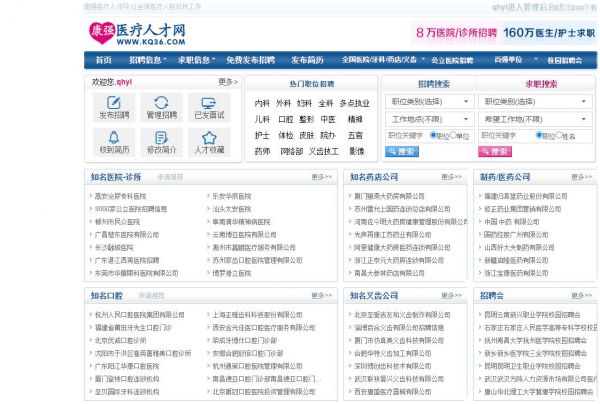Screen dimensions: 600x404
Task: Click the 8万医院/诊所招聘 banner
Action: click(456, 33)
